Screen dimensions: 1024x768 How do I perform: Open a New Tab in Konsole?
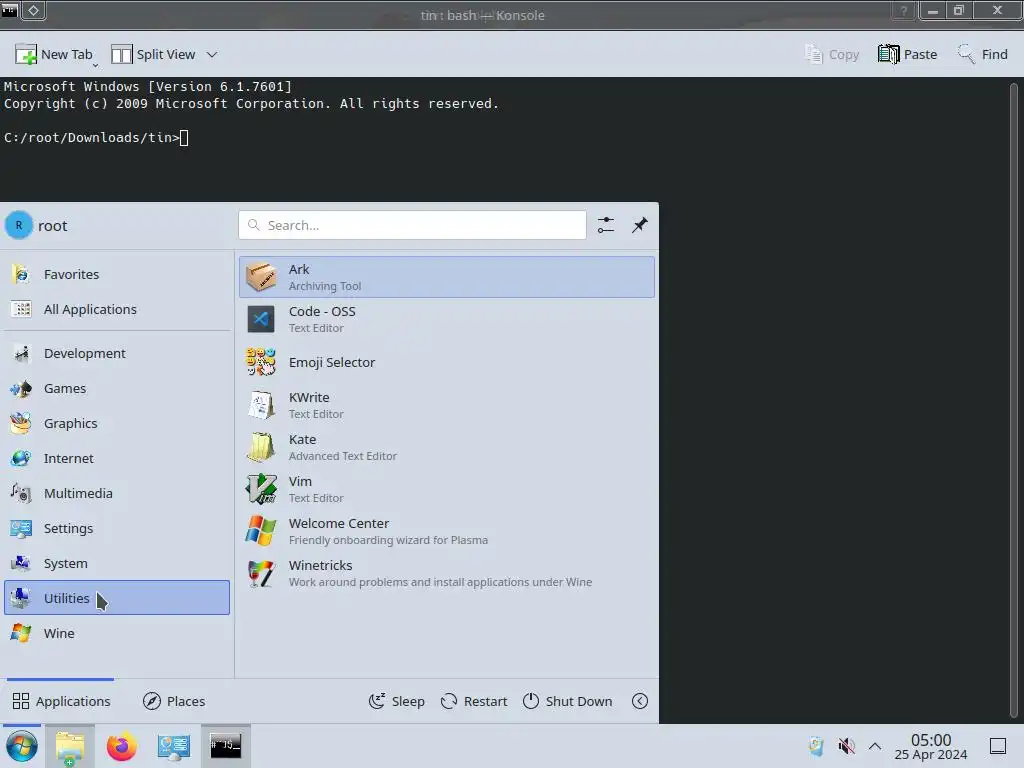(x=55, y=54)
